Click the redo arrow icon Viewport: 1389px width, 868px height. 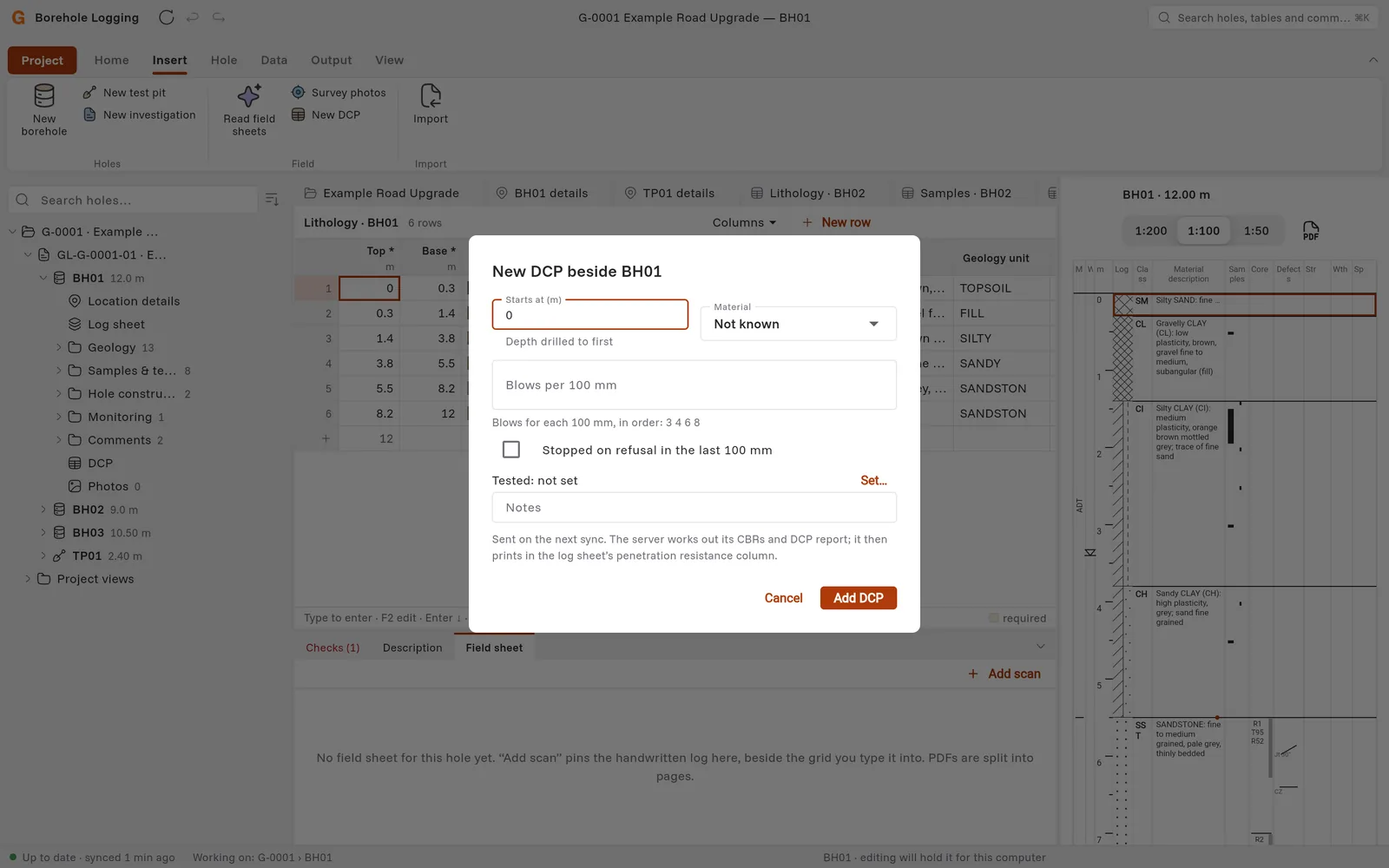click(x=219, y=17)
